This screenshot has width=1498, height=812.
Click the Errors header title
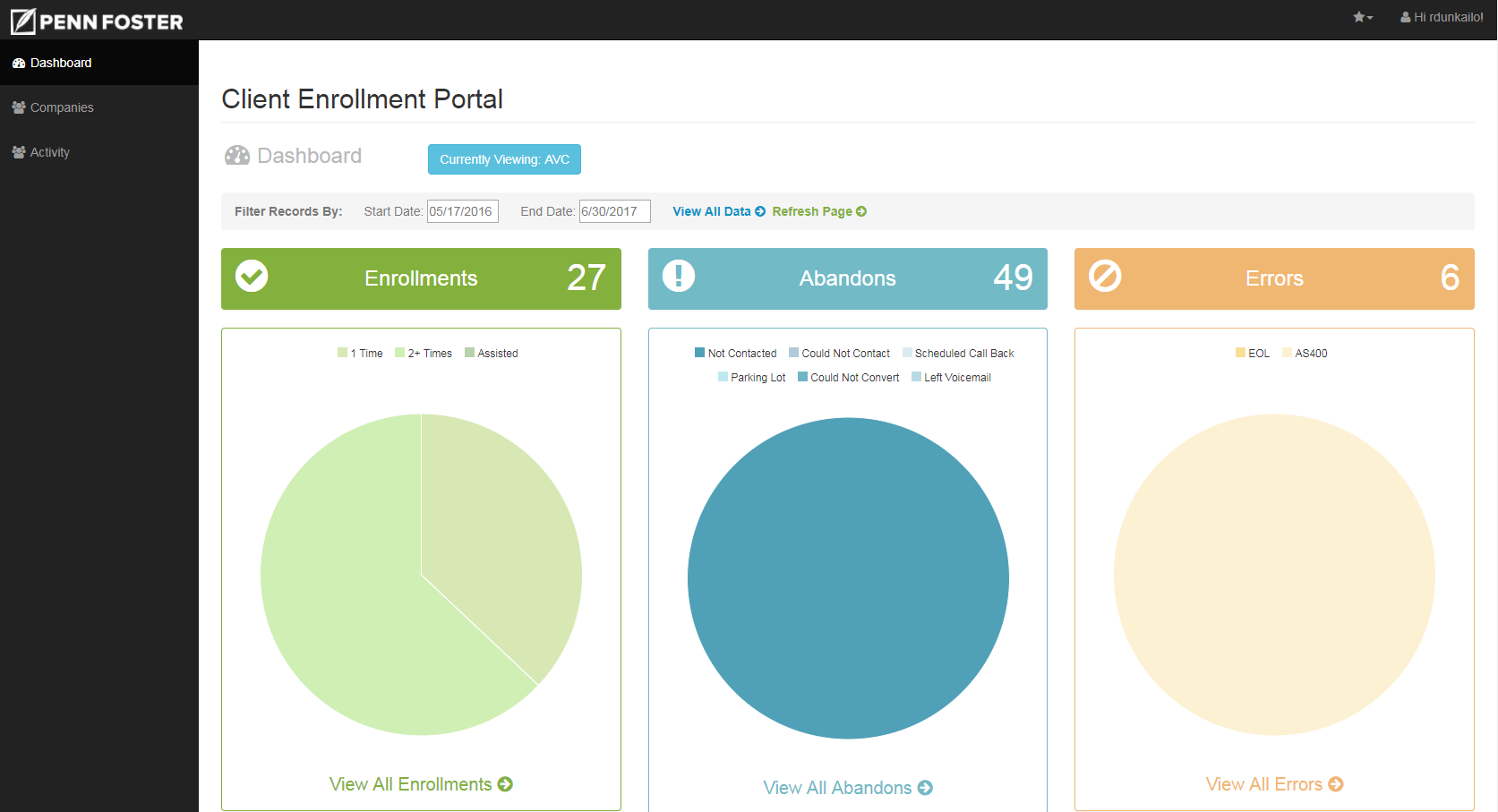point(1274,278)
